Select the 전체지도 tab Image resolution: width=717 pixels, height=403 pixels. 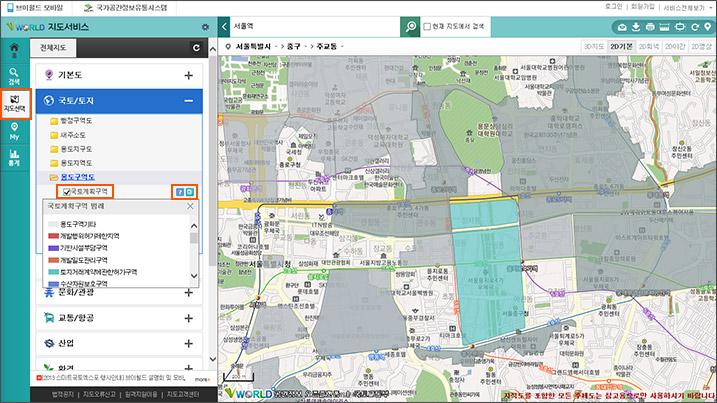(53, 48)
